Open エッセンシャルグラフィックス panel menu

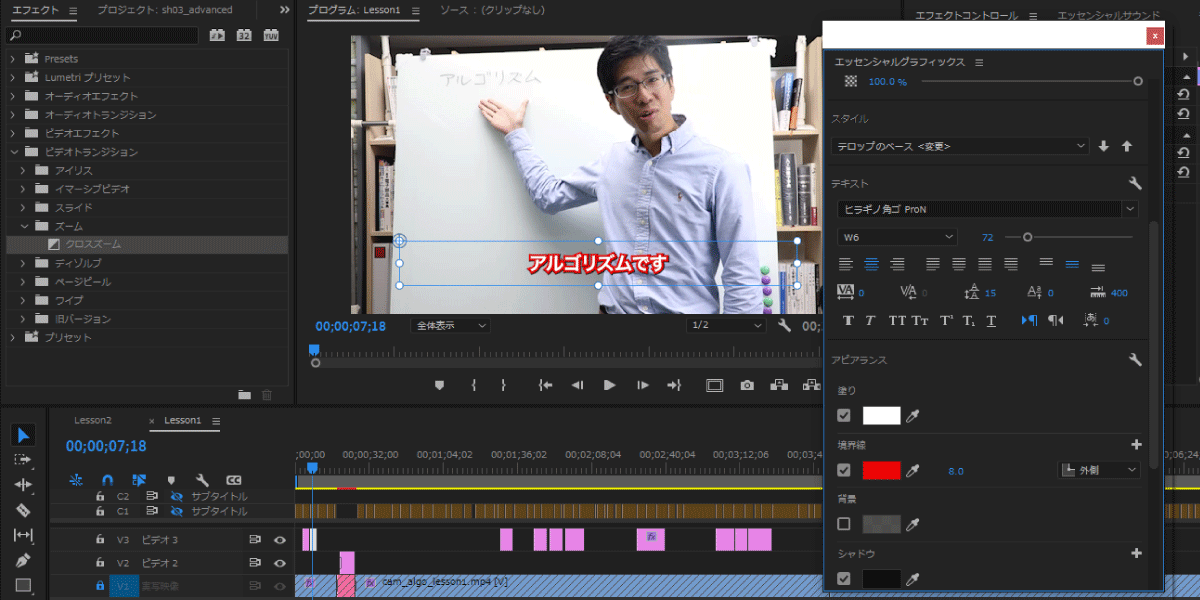click(x=979, y=62)
